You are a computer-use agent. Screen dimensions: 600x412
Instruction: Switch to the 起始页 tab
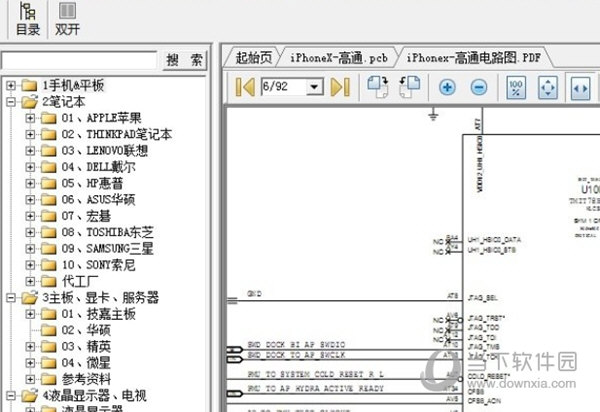coord(252,57)
